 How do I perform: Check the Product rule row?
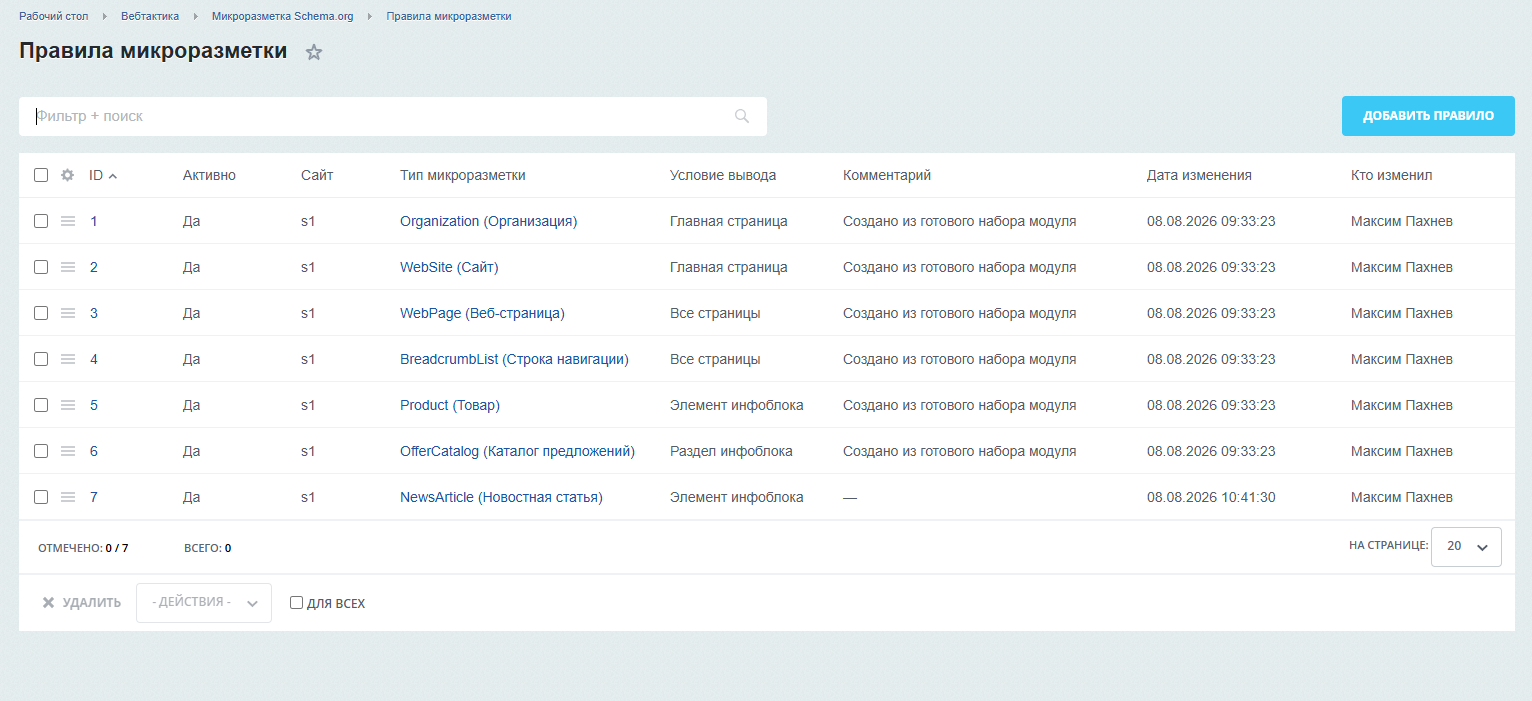coord(41,405)
